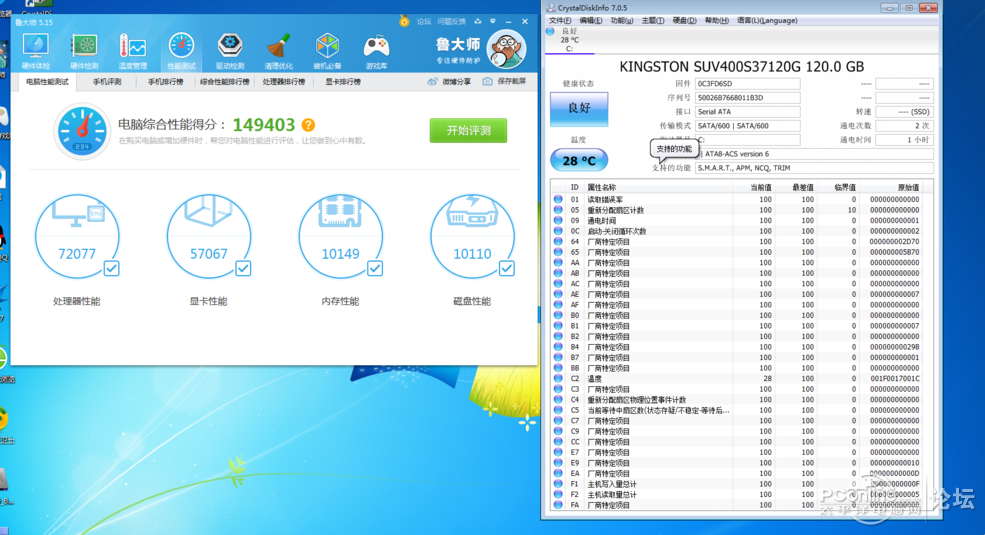The height and width of the screenshot is (535, 985).
Task: Select the C: drive tab showing 良好 28 °C
Action: tap(570, 40)
